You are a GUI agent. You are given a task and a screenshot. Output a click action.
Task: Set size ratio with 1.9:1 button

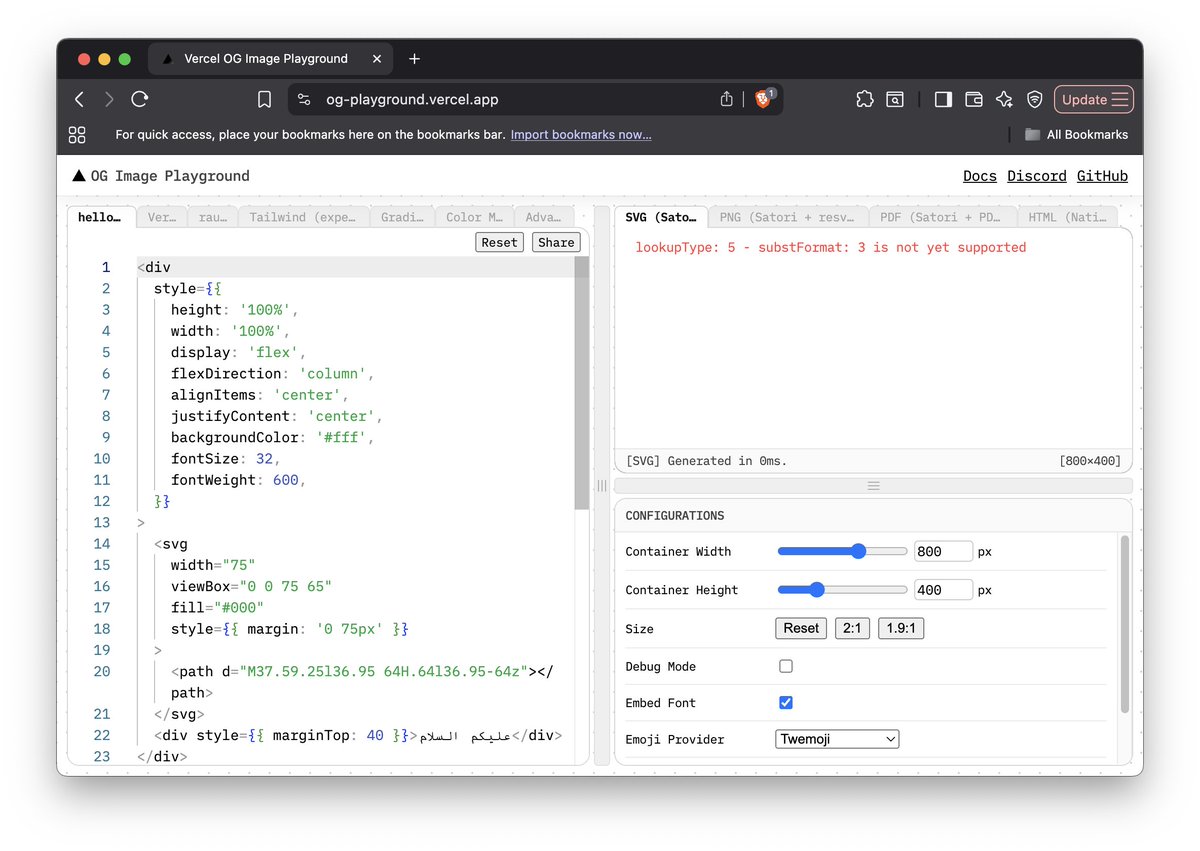[901, 628]
